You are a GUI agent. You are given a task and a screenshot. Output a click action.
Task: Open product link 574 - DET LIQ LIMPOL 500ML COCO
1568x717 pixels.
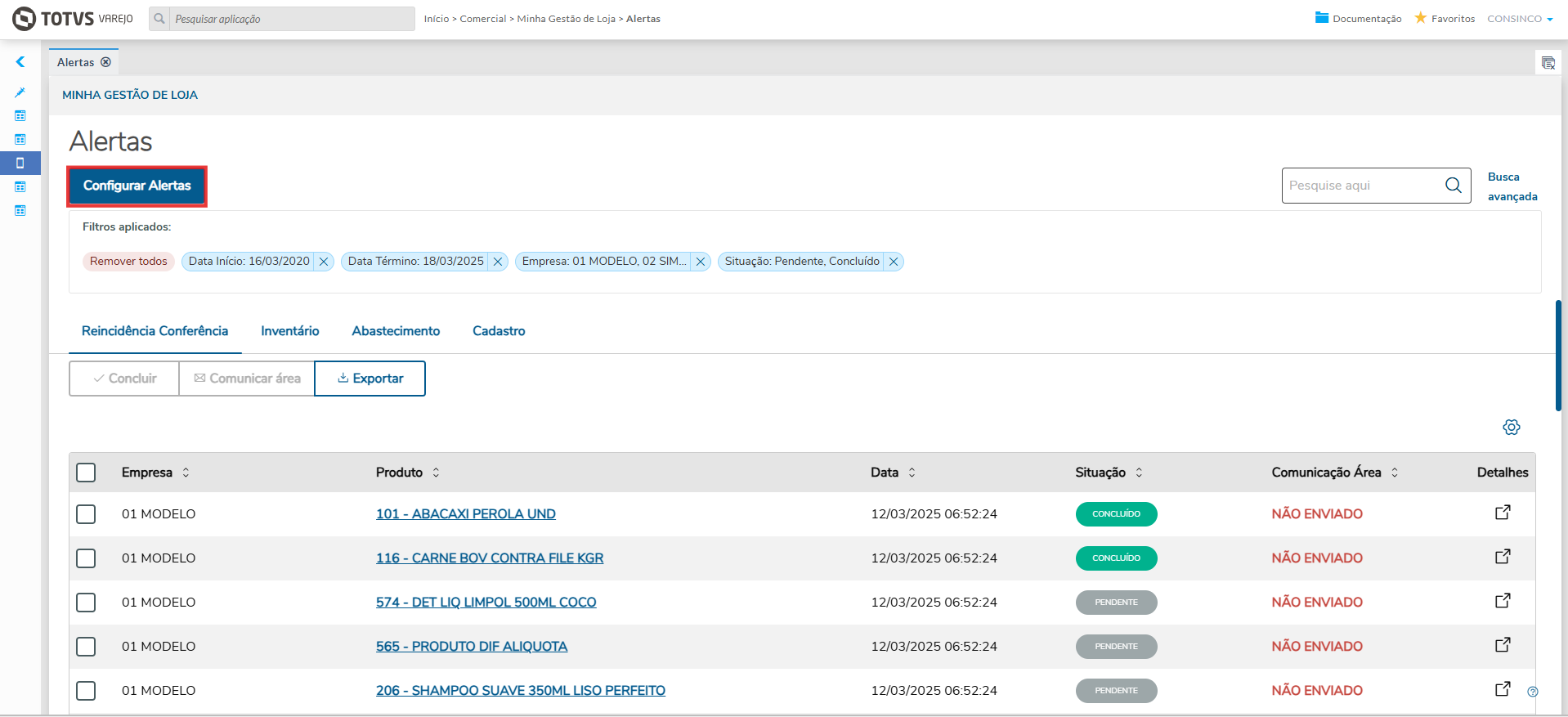[x=486, y=603]
